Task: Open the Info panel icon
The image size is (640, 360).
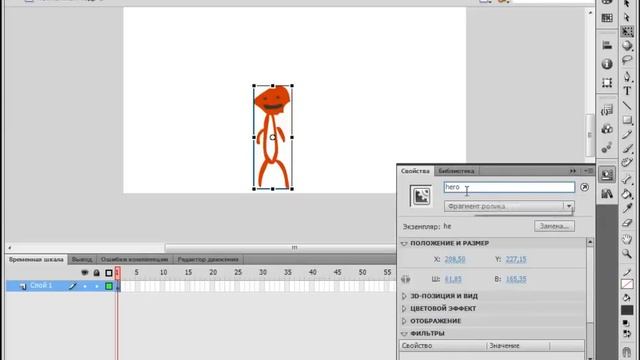Action: 607,64
